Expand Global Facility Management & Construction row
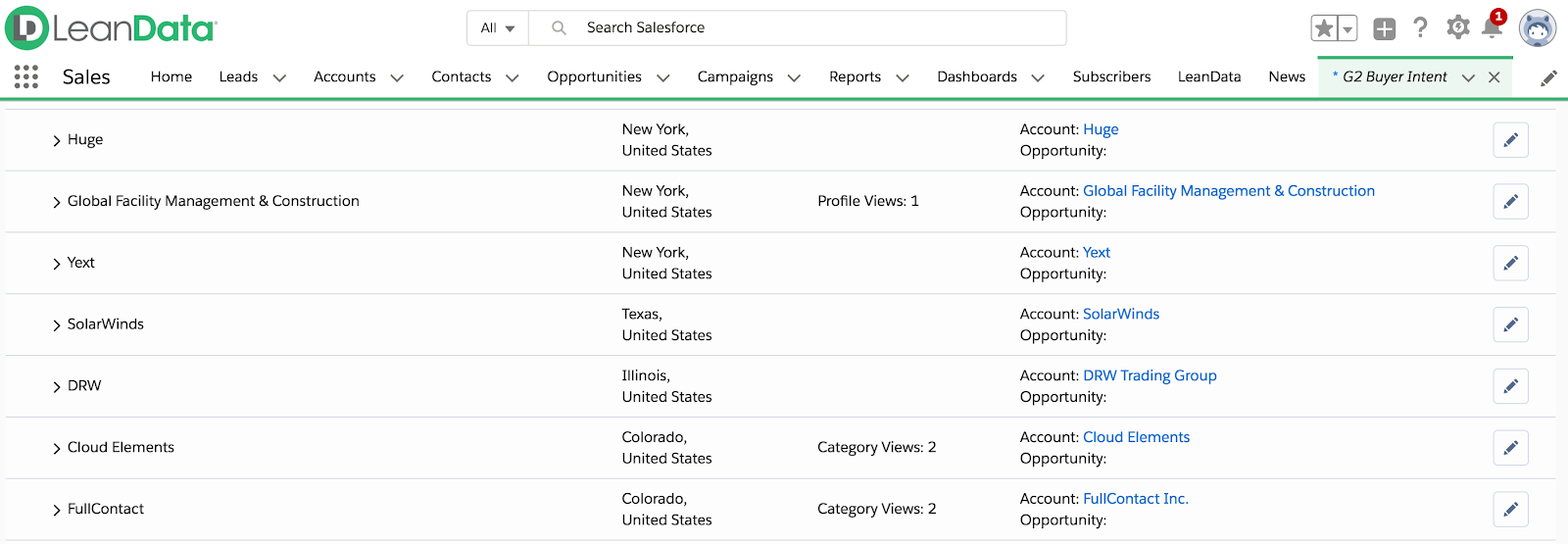The image size is (1568, 544). point(56,202)
